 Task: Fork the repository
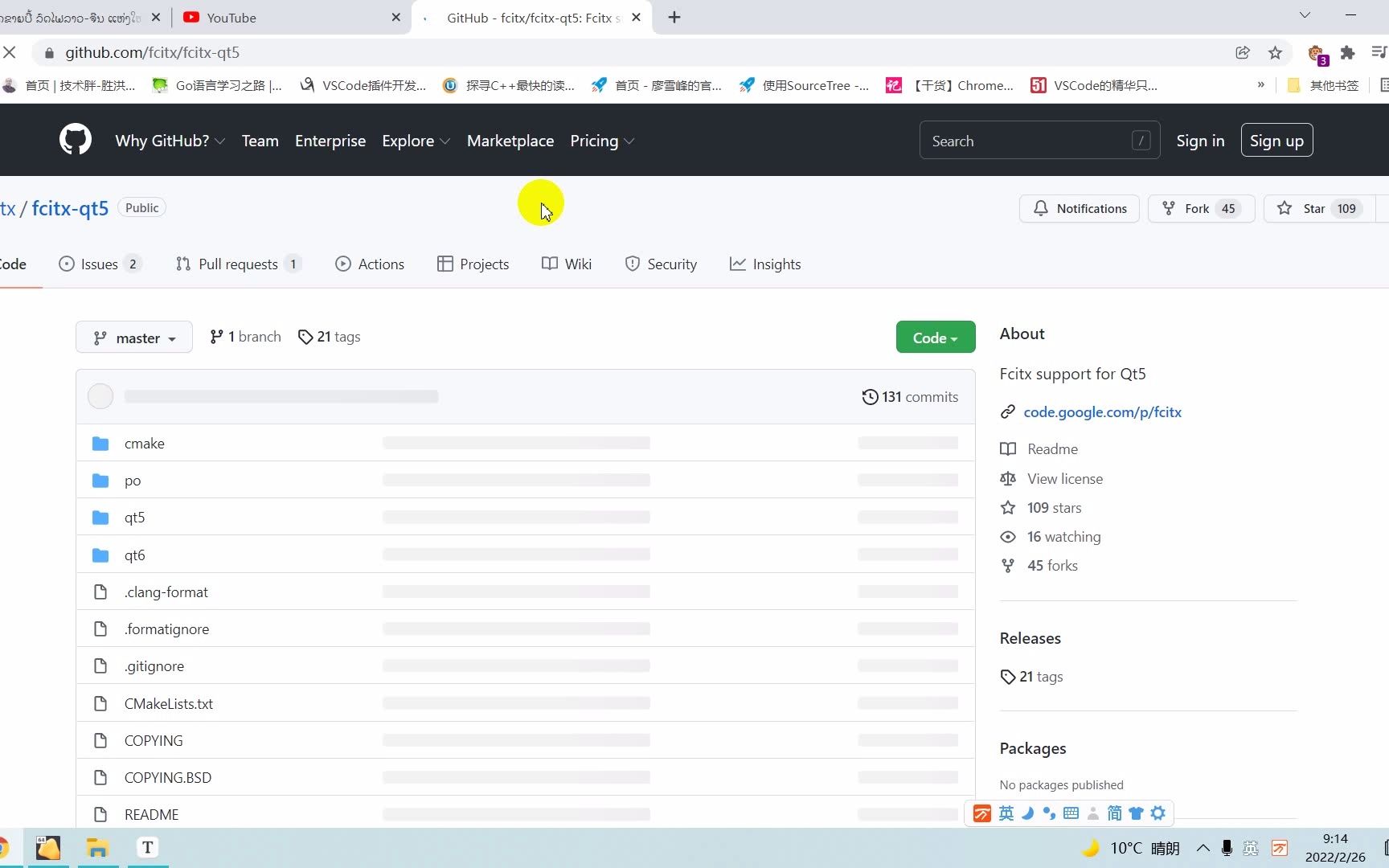click(1201, 208)
